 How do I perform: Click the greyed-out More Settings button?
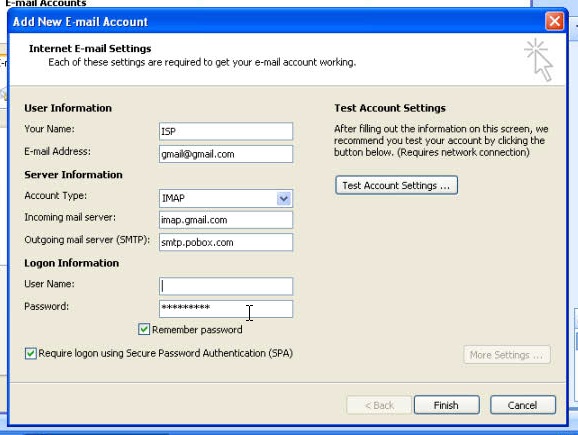[x=506, y=355]
